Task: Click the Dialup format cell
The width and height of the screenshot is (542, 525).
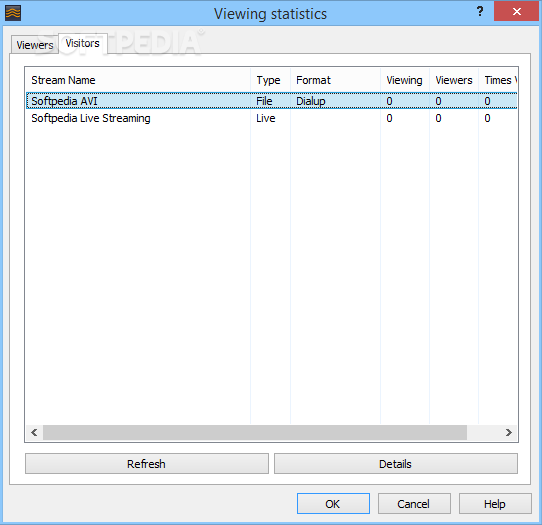Action: point(311,101)
